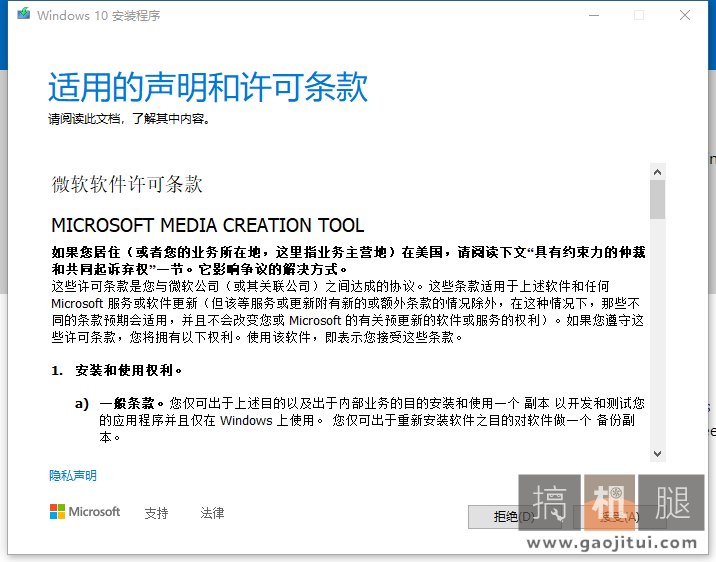Click the text 请阅读此文档，了解其中内容
This screenshot has height=562, width=716.
[129, 119]
